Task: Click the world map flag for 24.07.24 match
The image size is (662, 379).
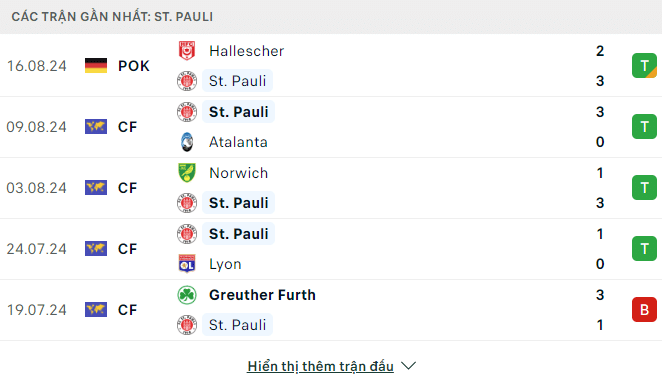Action: point(96,249)
